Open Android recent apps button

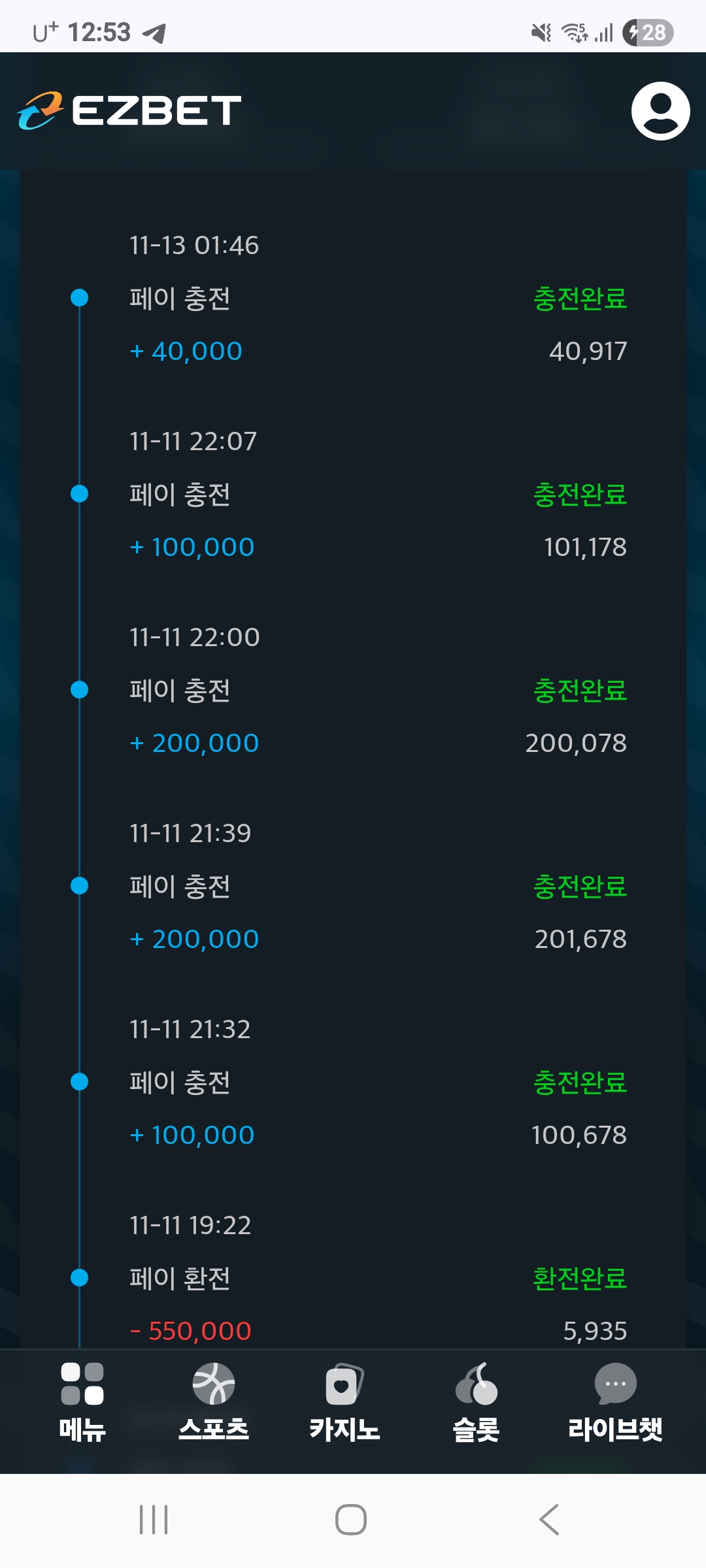(x=154, y=1519)
